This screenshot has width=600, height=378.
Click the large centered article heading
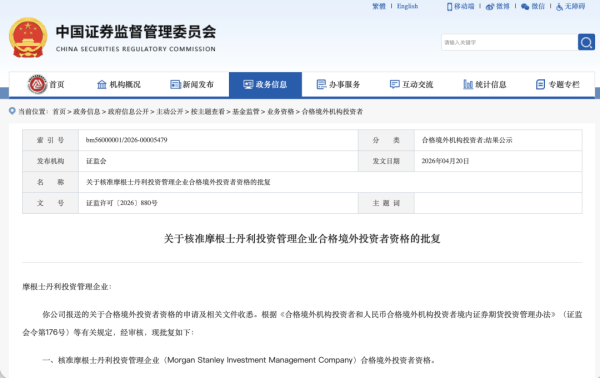pos(302,239)
